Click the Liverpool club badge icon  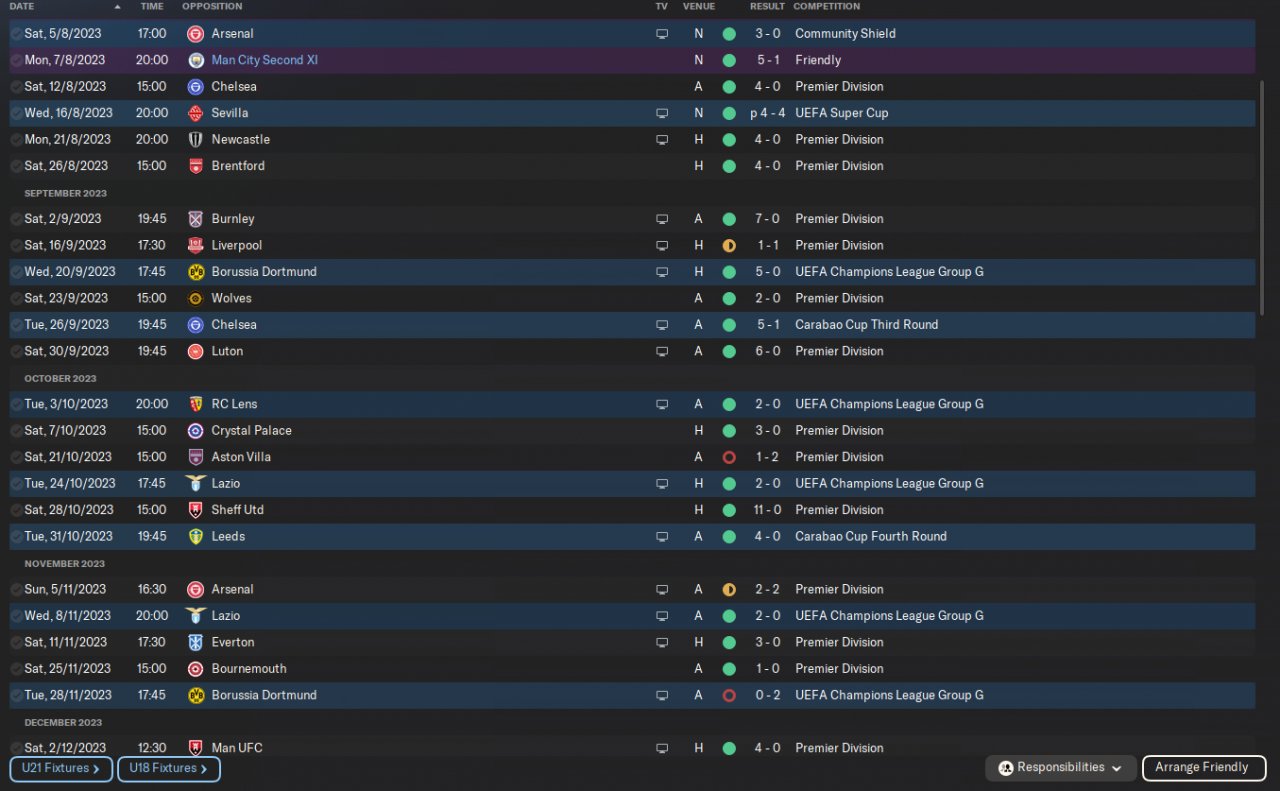(196, 246)
